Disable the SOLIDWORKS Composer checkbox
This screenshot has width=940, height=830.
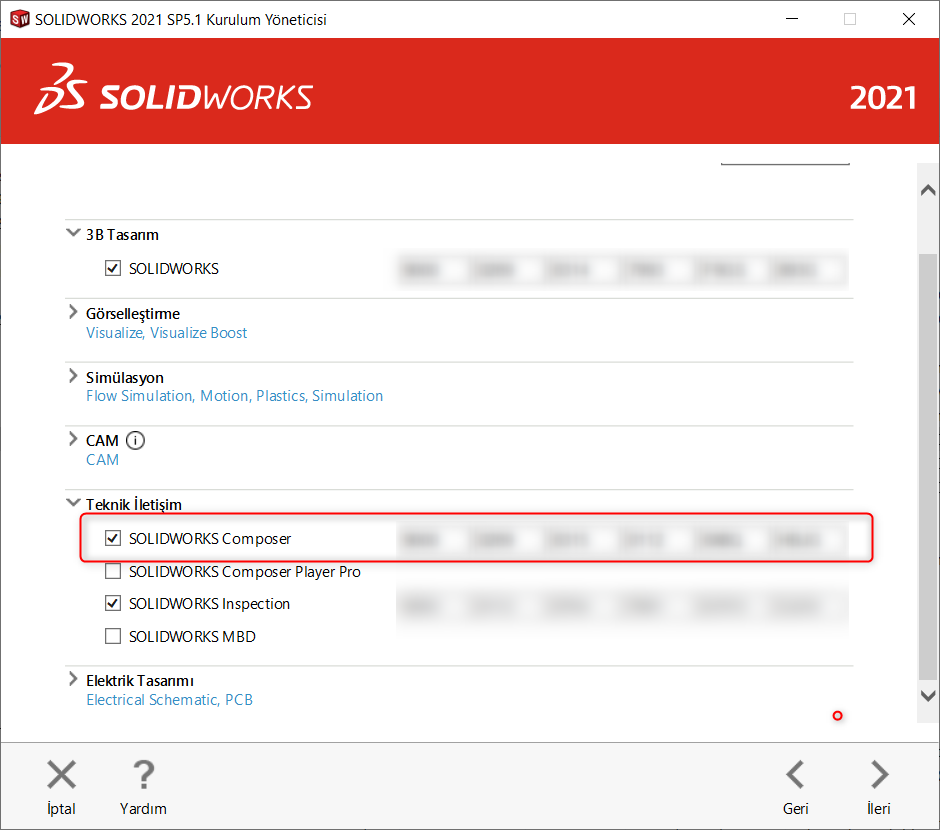pyautogui.click(x=113, y=539)
